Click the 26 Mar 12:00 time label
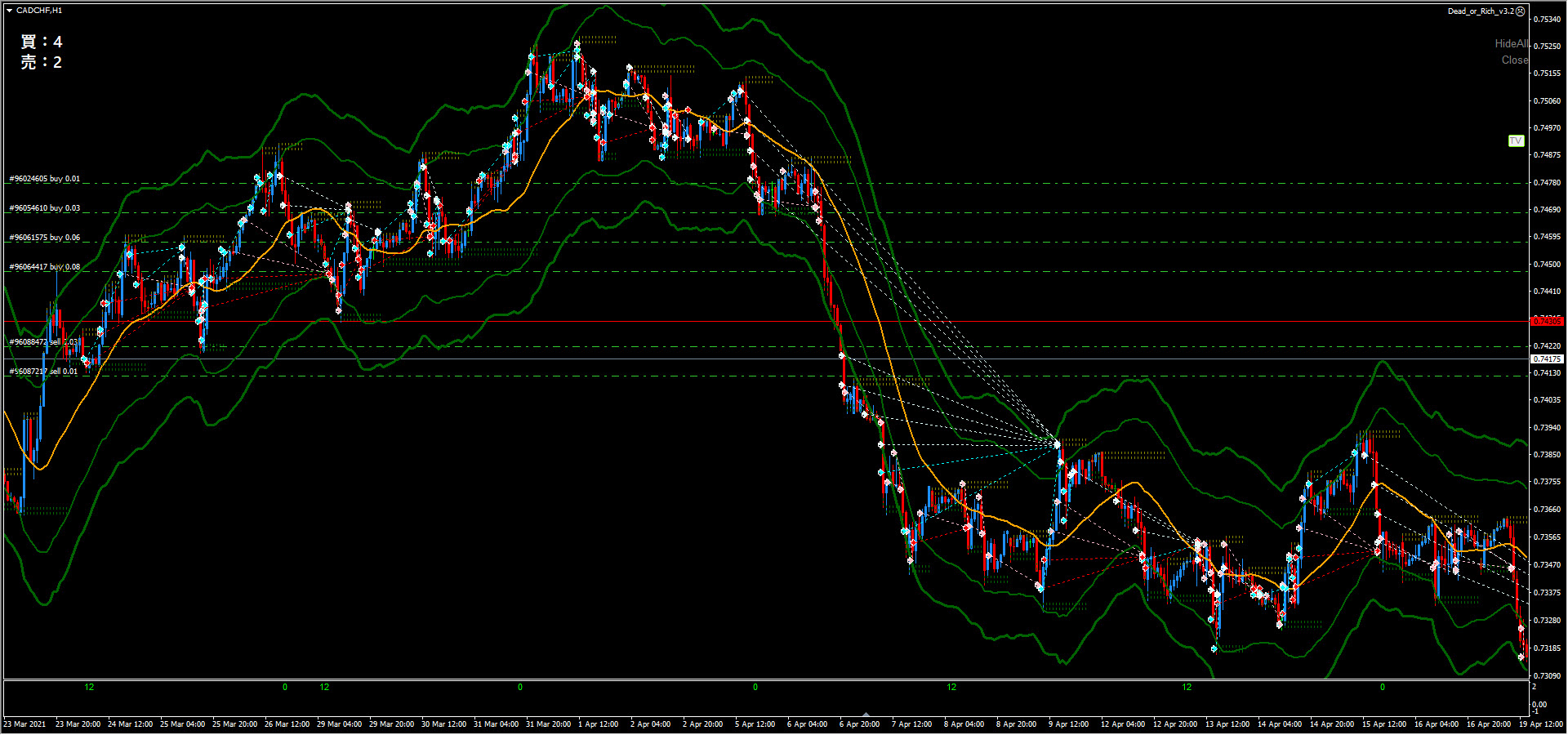 point(287,724)
